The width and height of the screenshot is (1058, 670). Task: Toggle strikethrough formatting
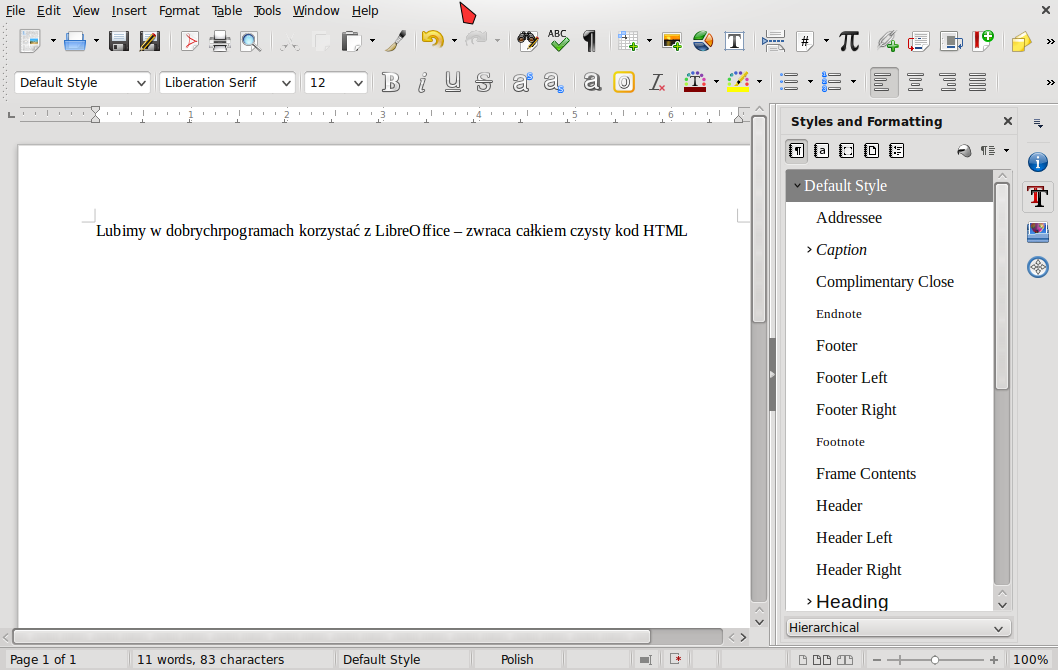pos(484,82)
